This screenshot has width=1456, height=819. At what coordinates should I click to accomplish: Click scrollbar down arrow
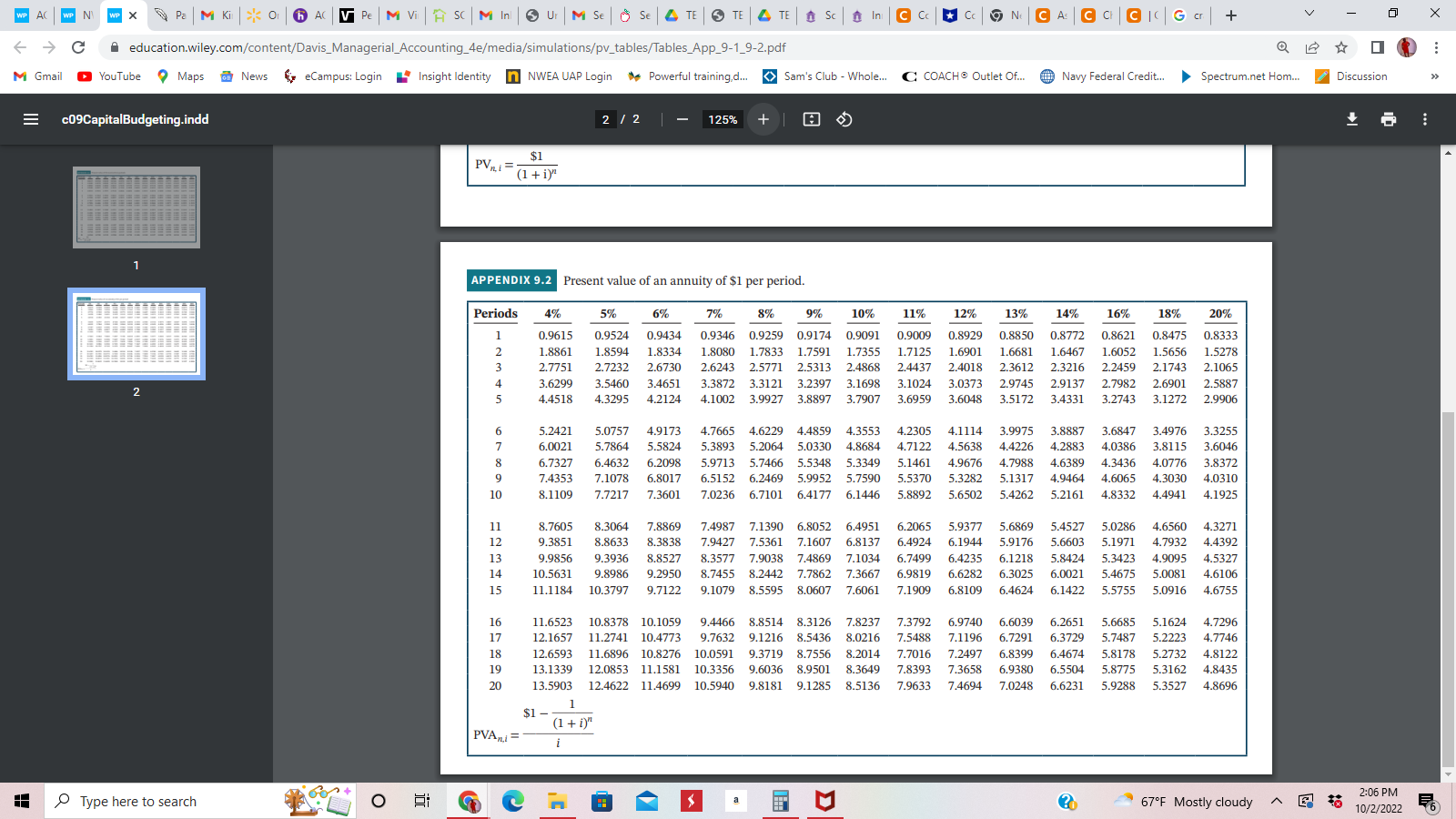tap(1449, 775)
